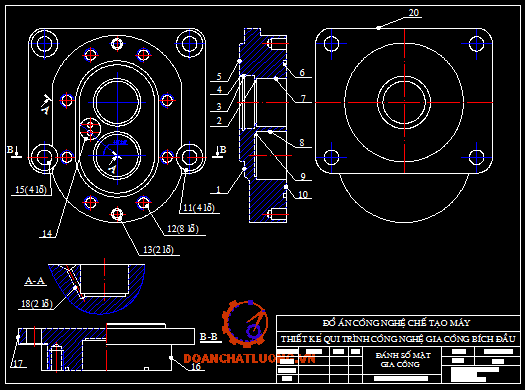Viewport: 525px width, 390px height.
Task: Select callout number 6 on the section view
Action: coord(302,73)
